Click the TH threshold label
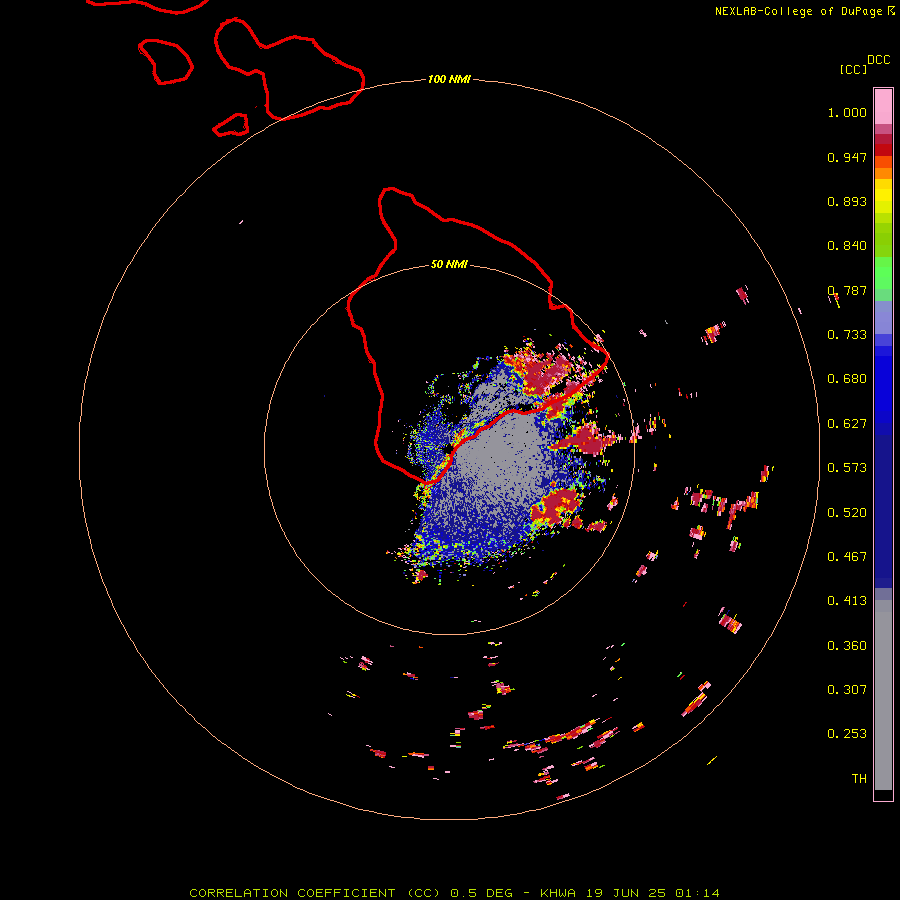Screen dimensions: 900x900 859,779
